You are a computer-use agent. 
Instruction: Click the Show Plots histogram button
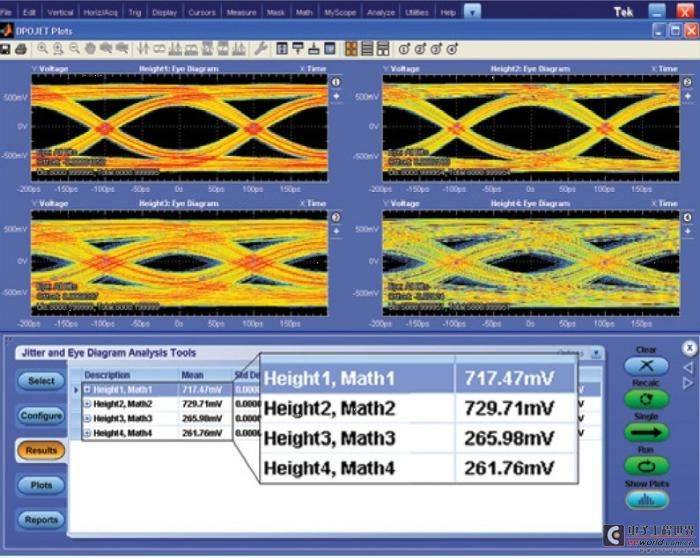646,500
